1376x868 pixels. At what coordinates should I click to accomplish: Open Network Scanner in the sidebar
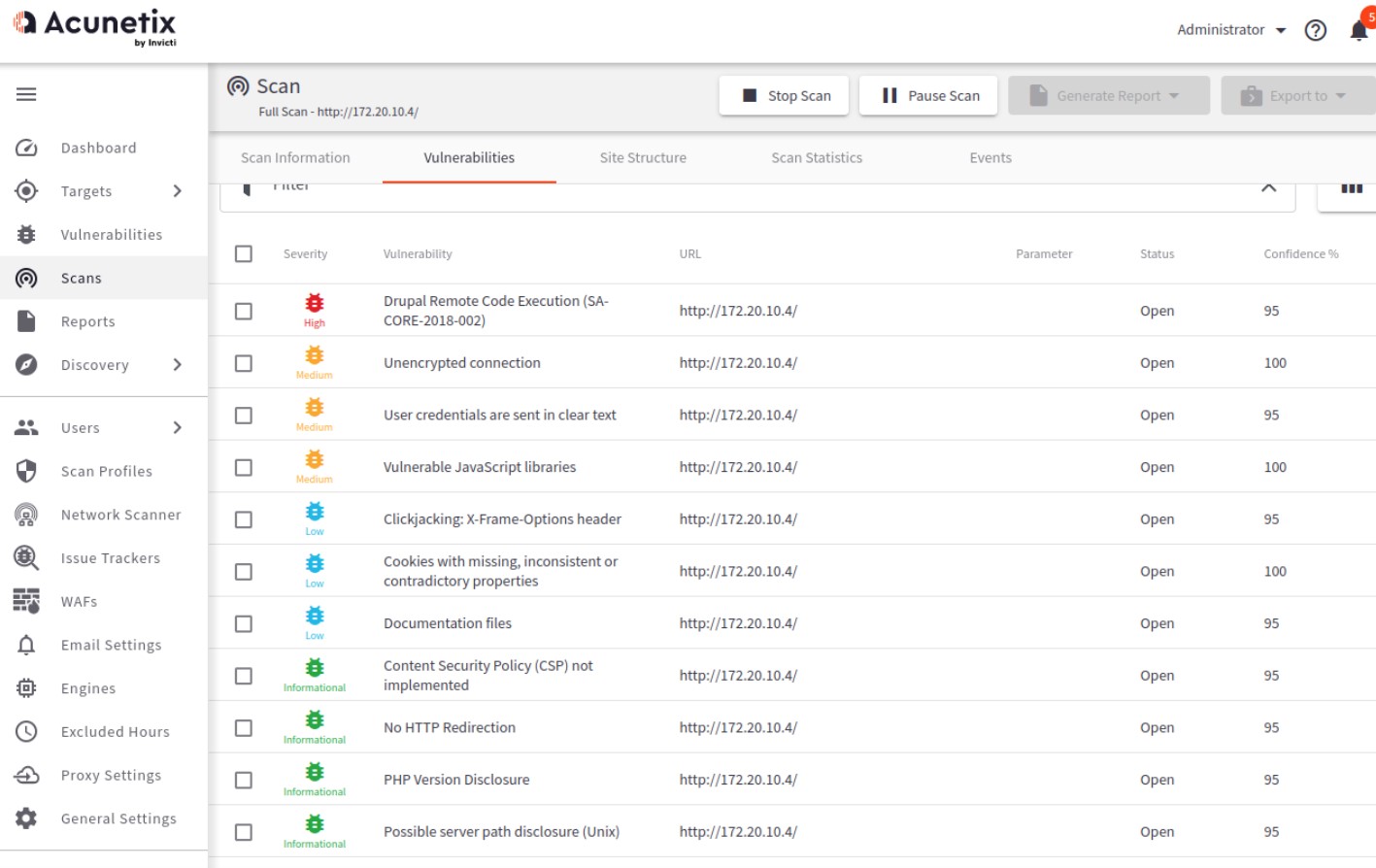pyautogui.click(x=120, y=515)
